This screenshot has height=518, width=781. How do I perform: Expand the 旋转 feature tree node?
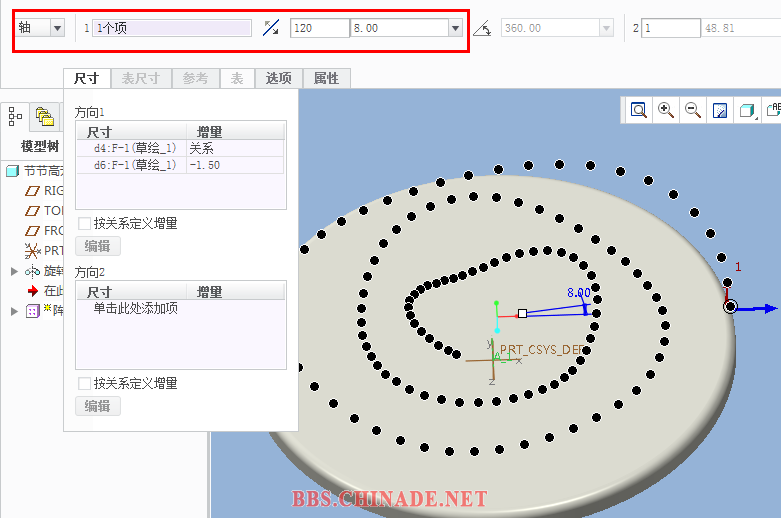point(14,271)
